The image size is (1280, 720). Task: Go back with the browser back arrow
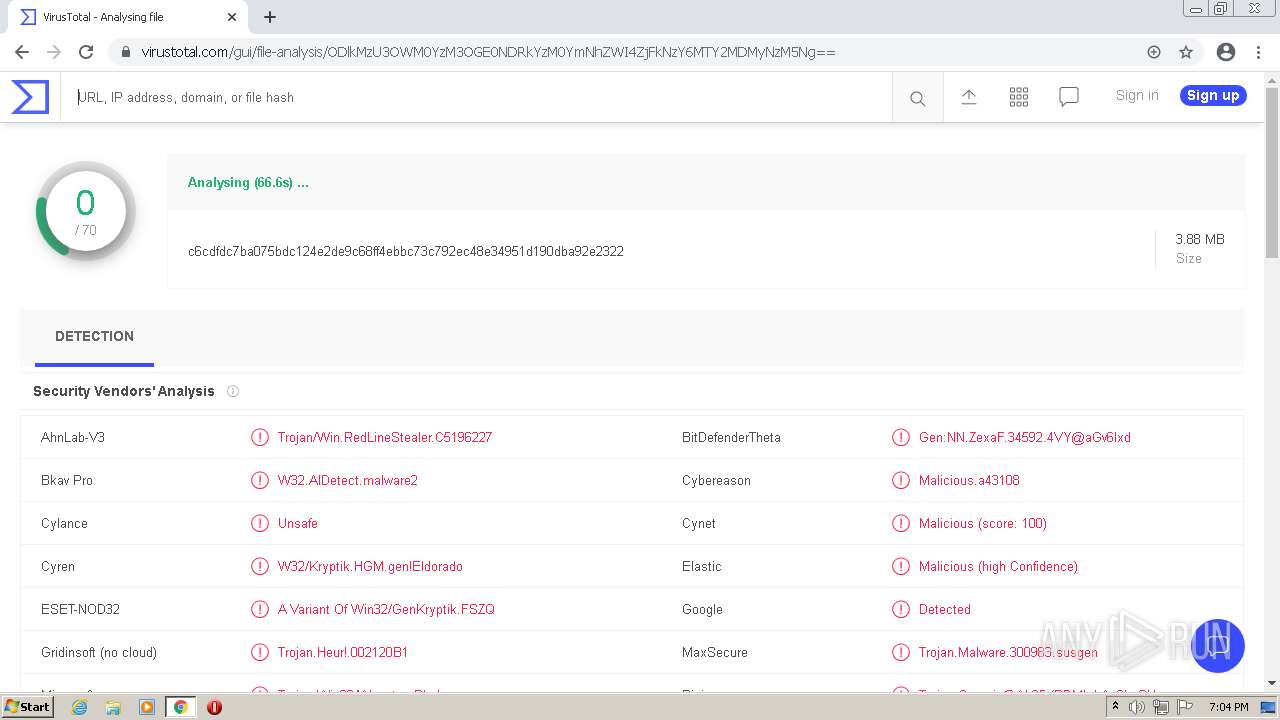[x=22, y=52]
